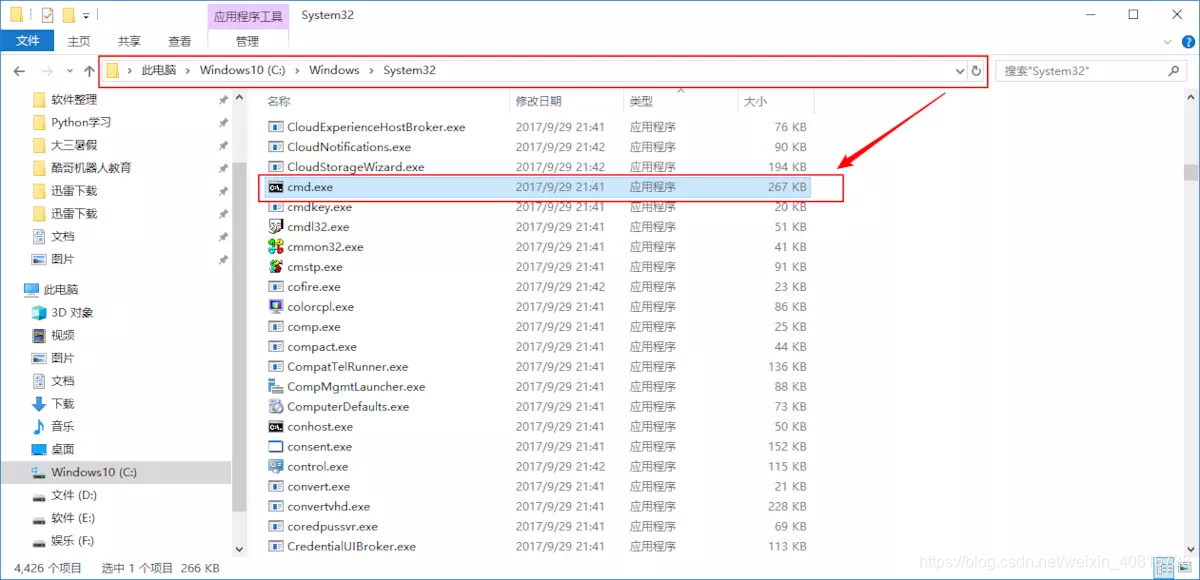
Task: Select the cmdkey.exe file icon
Action: click(276, 207)
